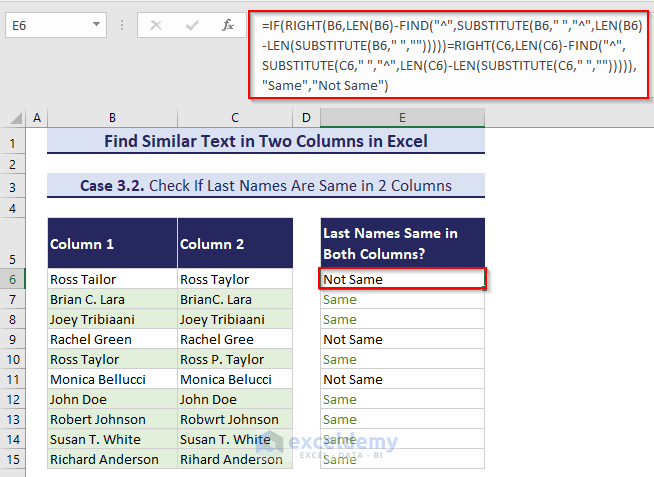Select column E header
The width and height of the screenshot is (654, 477).
403,118
